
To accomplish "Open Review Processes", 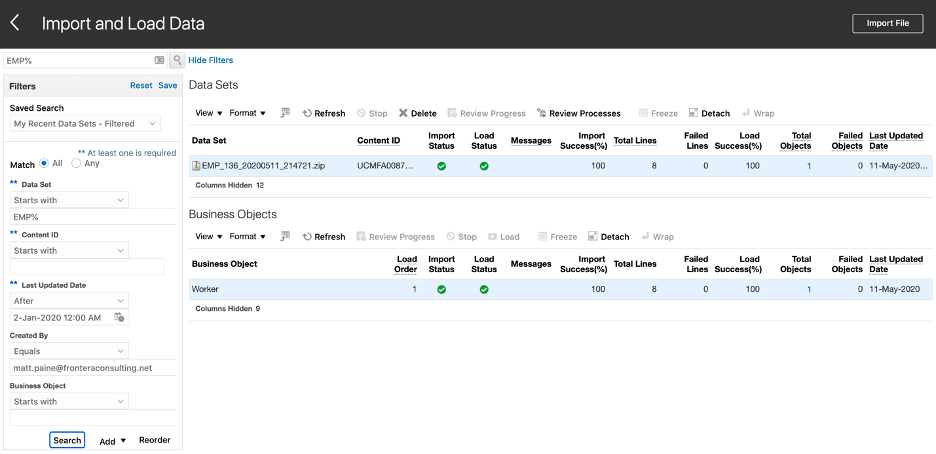I will (x=578, y=113).
